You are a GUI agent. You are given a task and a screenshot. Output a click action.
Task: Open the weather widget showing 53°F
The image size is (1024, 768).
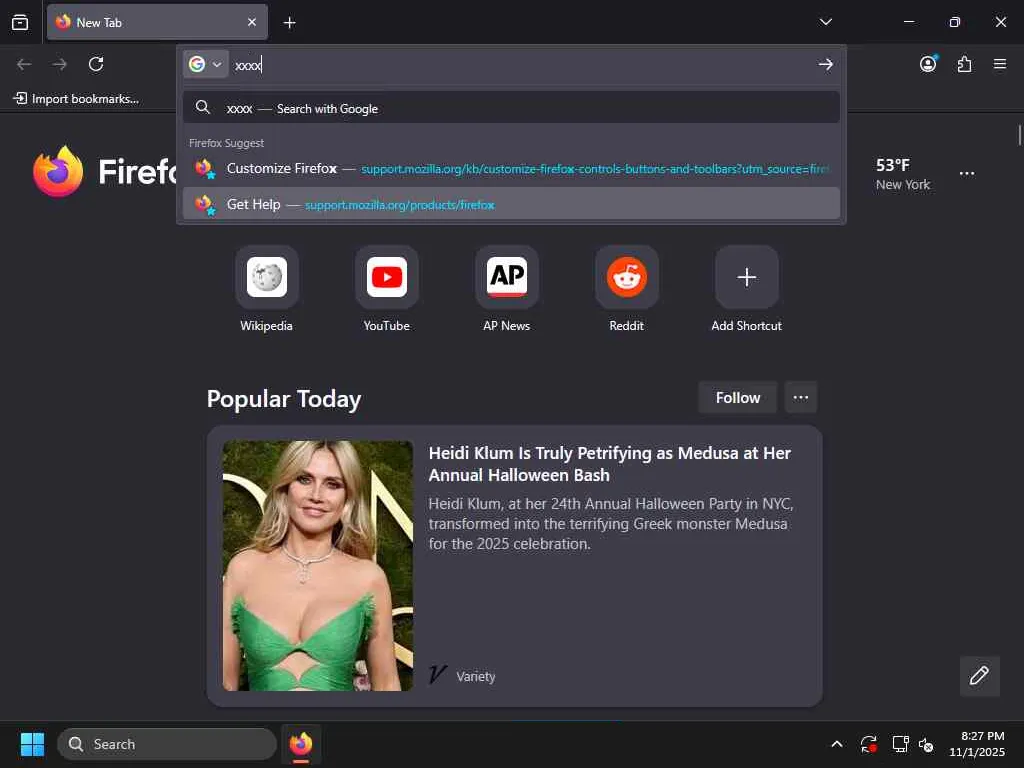point(903,174)
